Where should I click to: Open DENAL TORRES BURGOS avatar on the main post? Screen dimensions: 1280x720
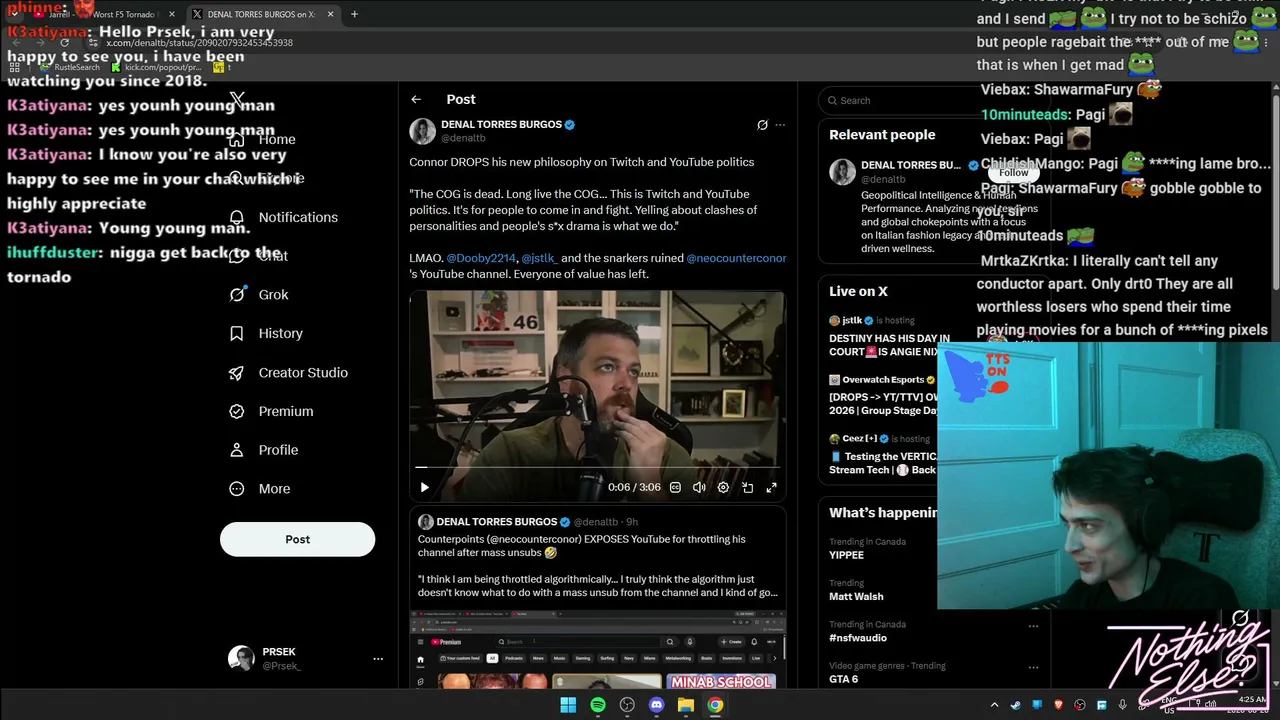[x=422, y=131]
